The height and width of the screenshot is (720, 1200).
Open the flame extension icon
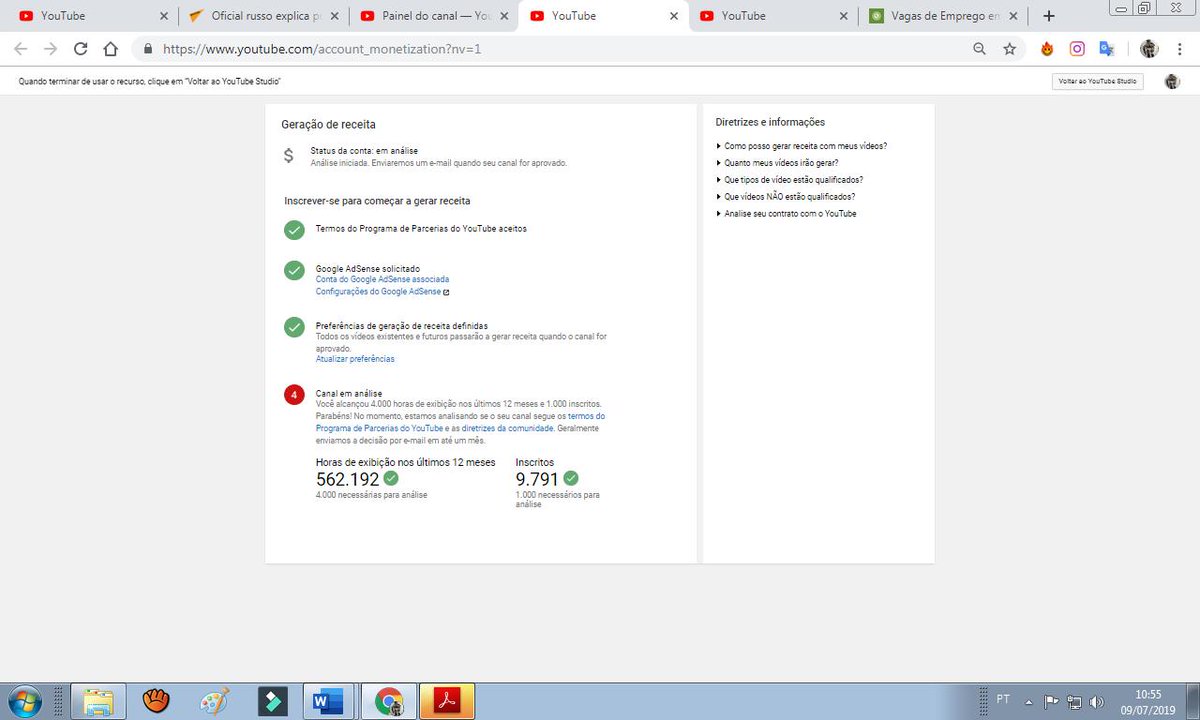[1048, 48]
